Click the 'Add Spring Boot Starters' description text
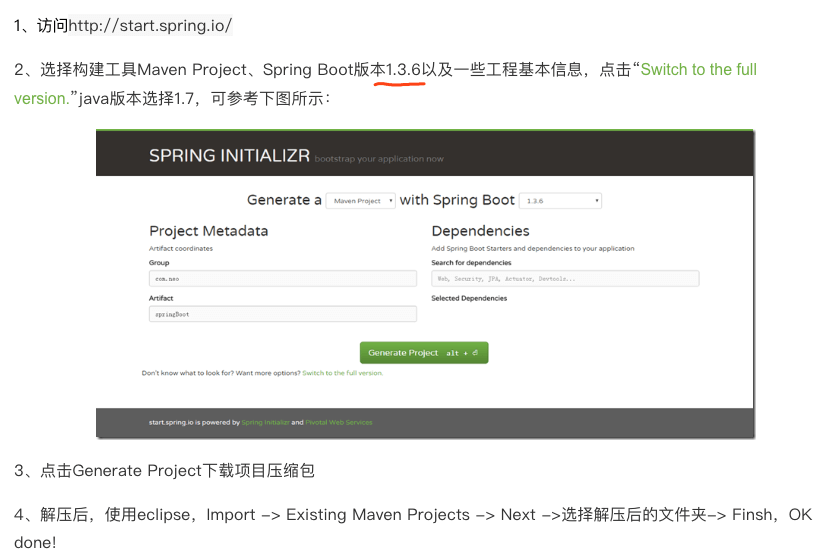The height and width of the screenshot is (560, 829). tap(532, 249)
